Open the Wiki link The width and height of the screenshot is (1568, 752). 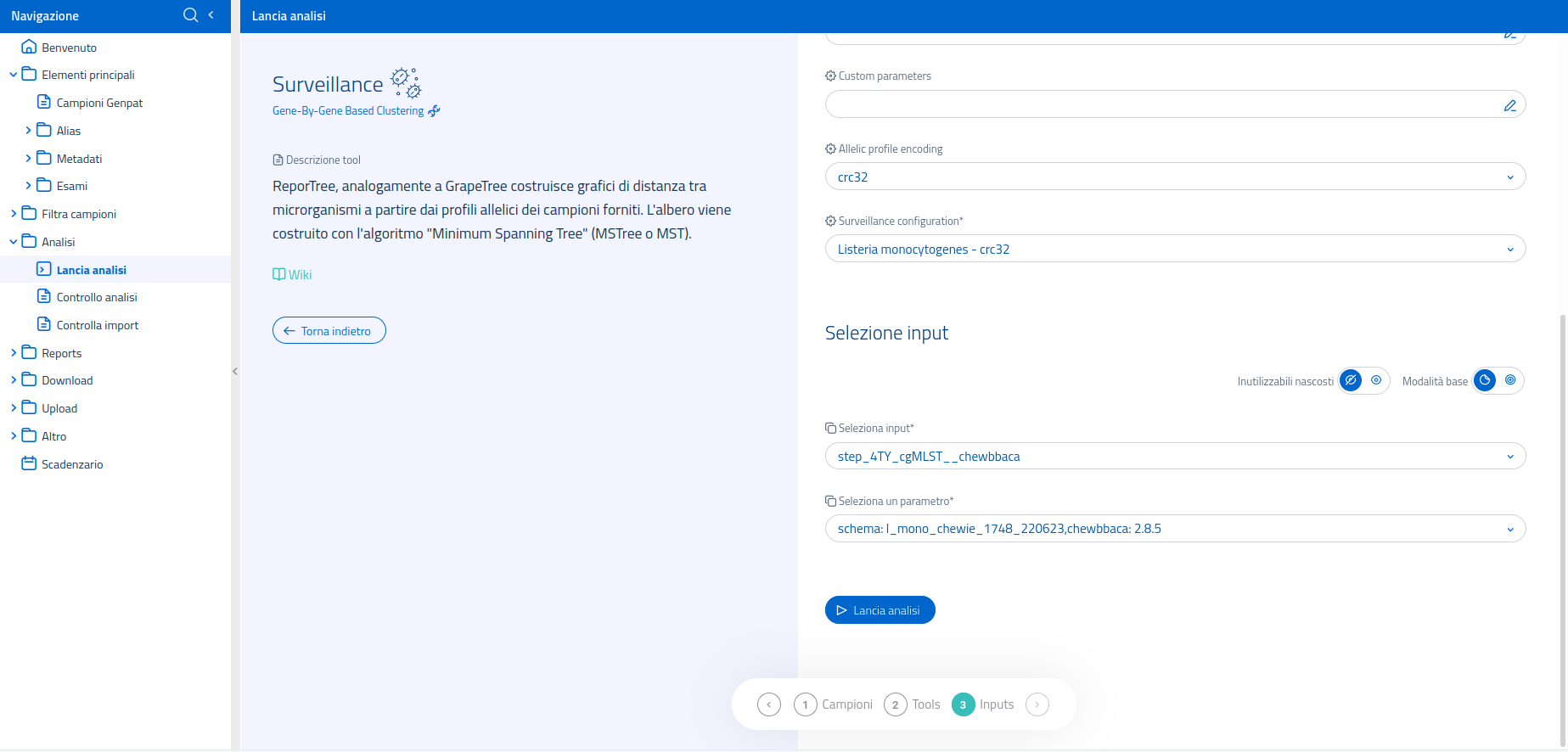pos(292,275)
